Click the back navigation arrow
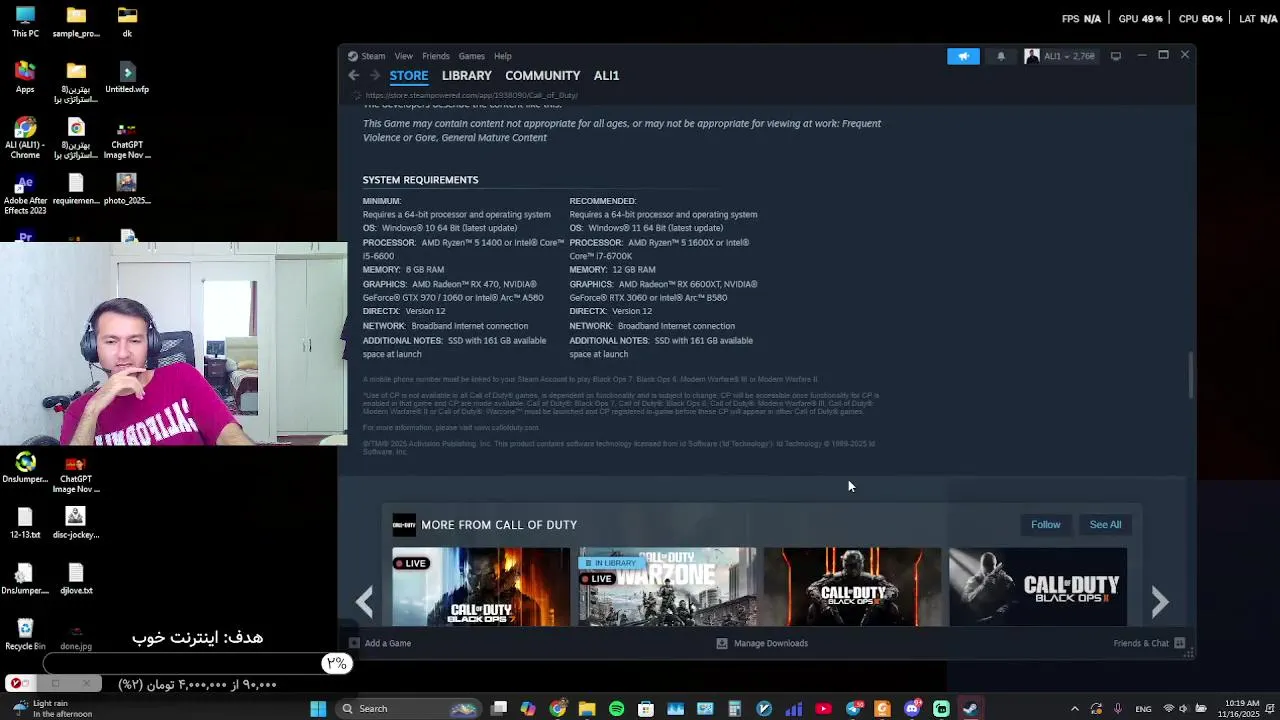The image size is (1280, 720). 354,76
